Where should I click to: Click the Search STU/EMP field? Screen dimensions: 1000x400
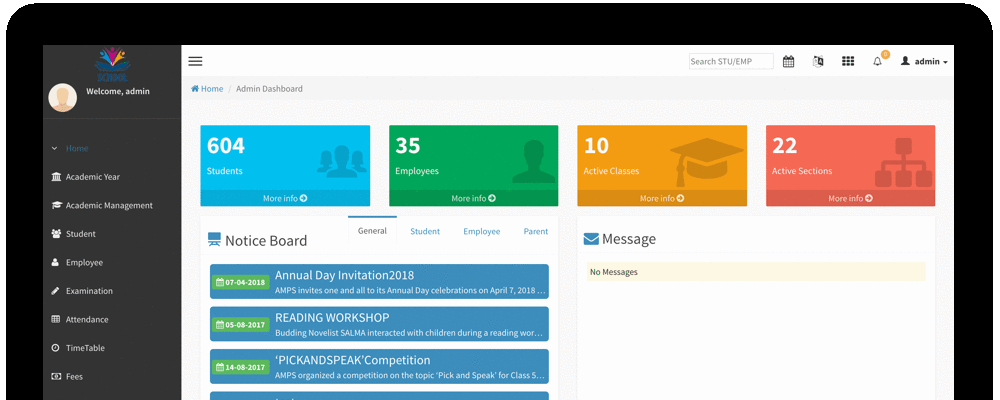(731, 61)
